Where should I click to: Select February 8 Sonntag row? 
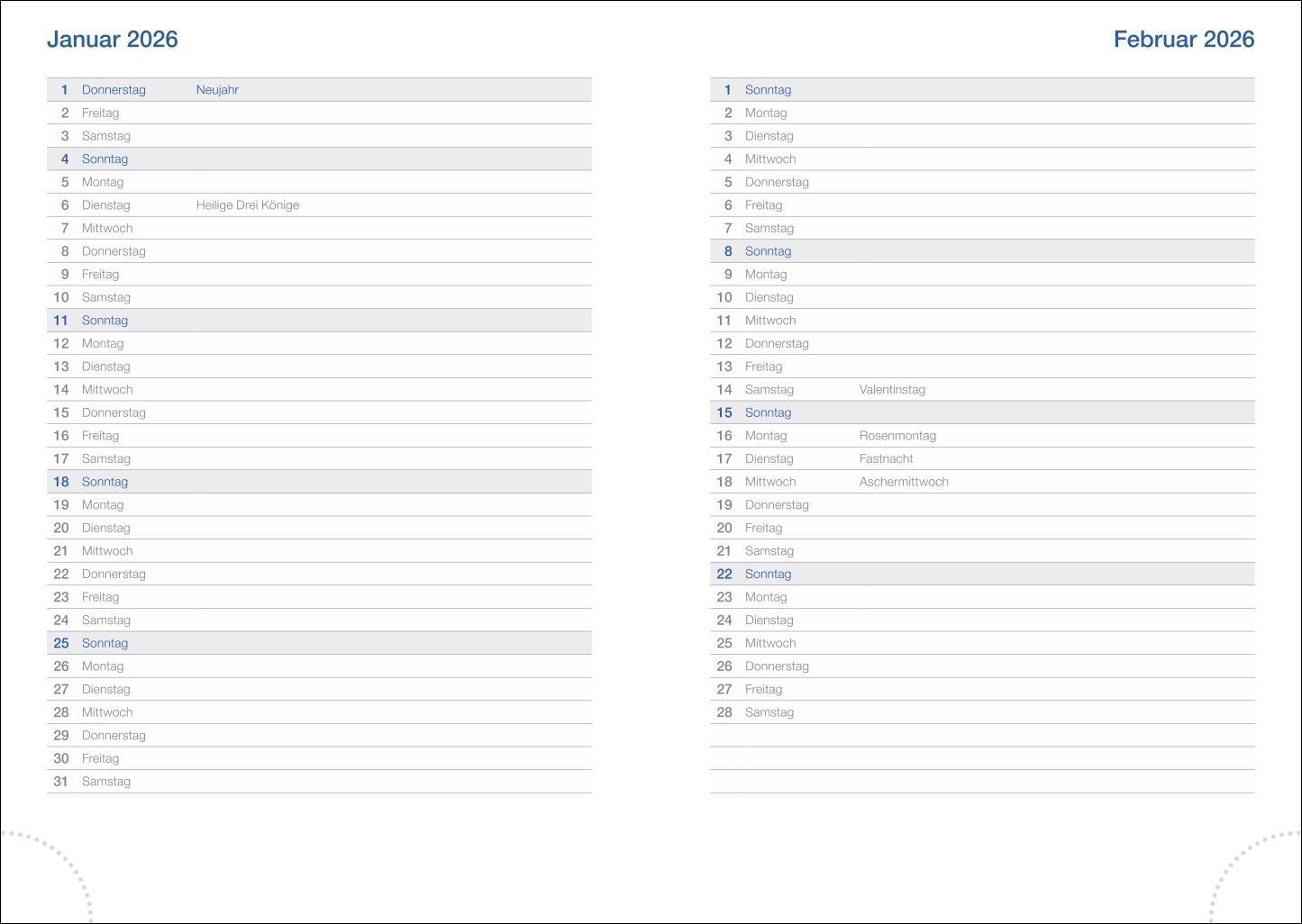(982, 251)
